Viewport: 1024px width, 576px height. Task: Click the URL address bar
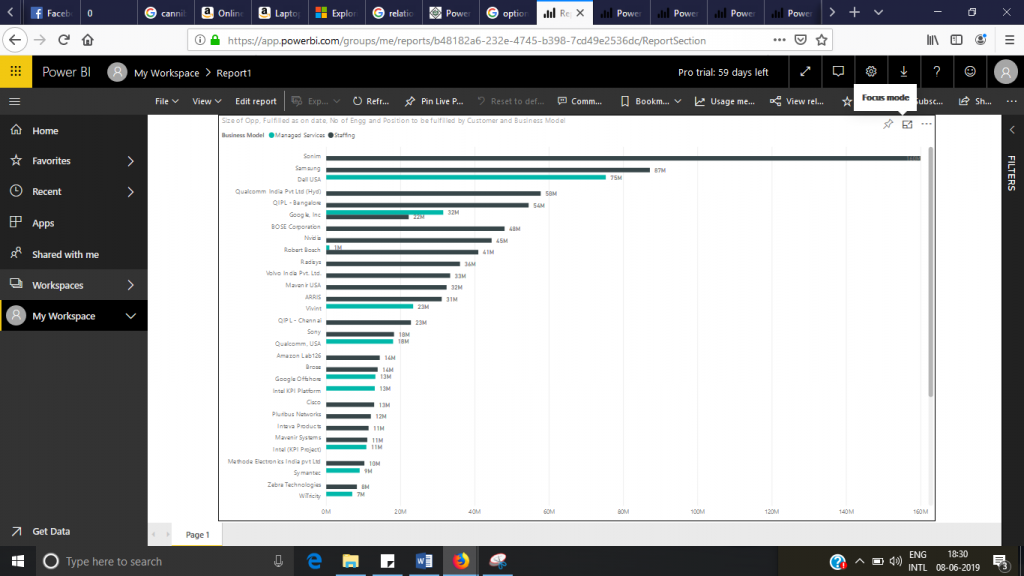tap(466, 40)
